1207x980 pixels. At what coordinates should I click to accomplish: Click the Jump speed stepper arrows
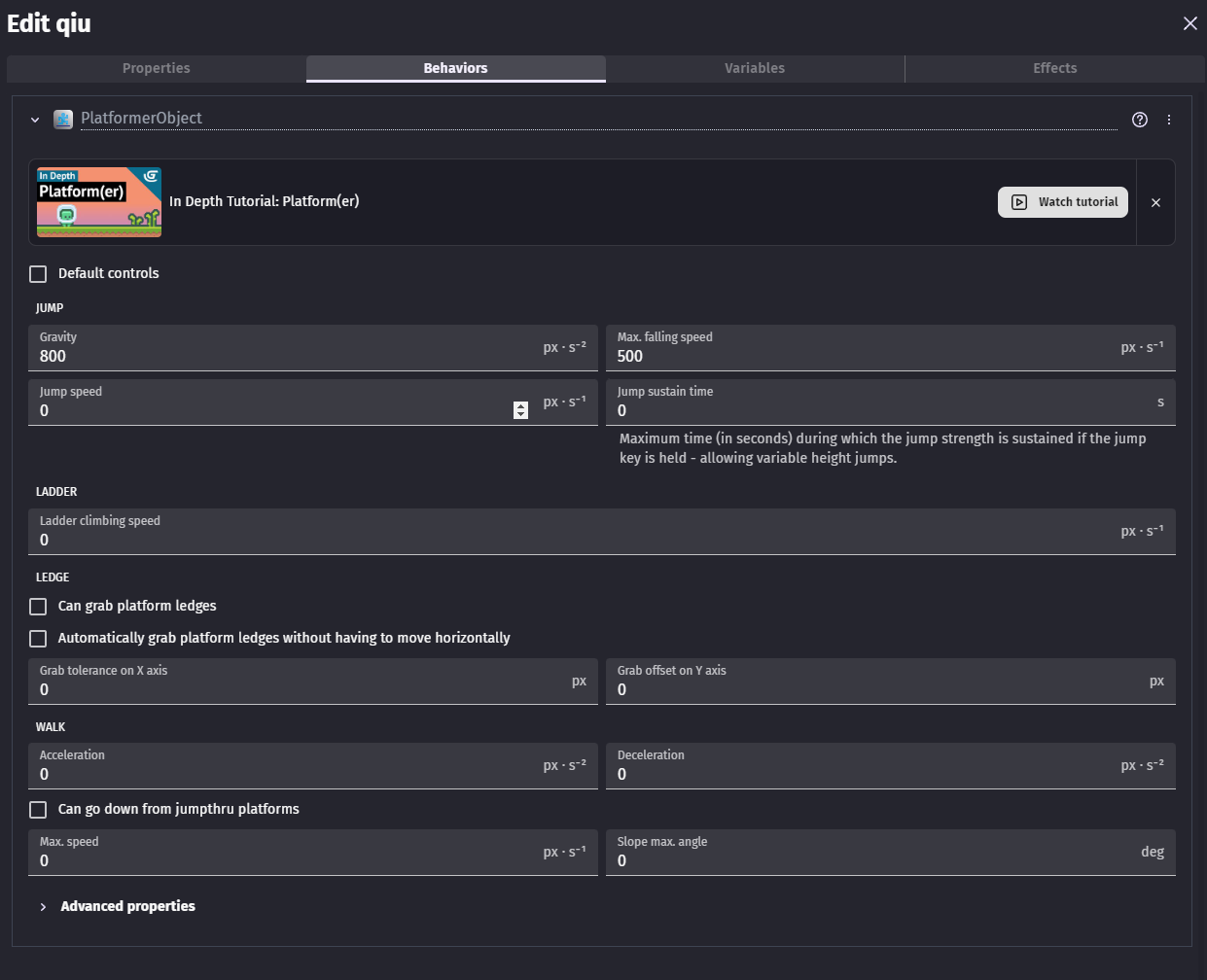pyautogui.click(x=520, y=410)
